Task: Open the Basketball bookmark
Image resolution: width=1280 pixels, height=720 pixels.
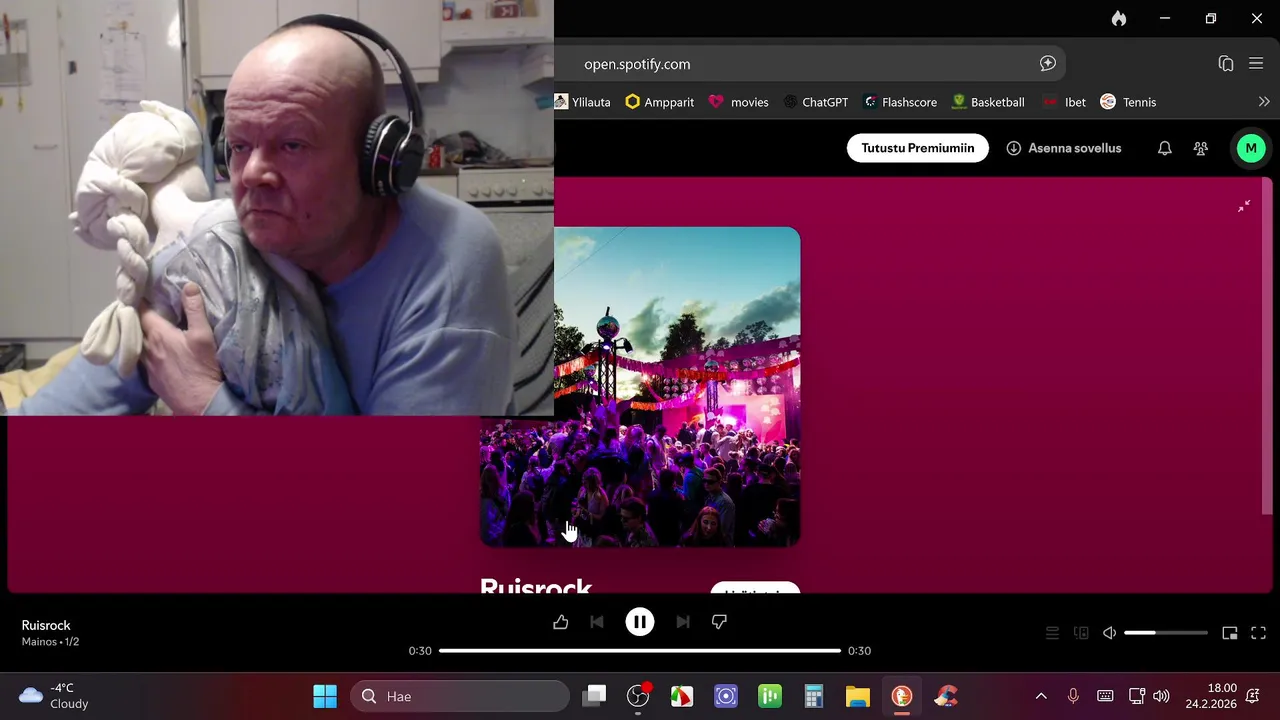Action: tap(988, 102)
